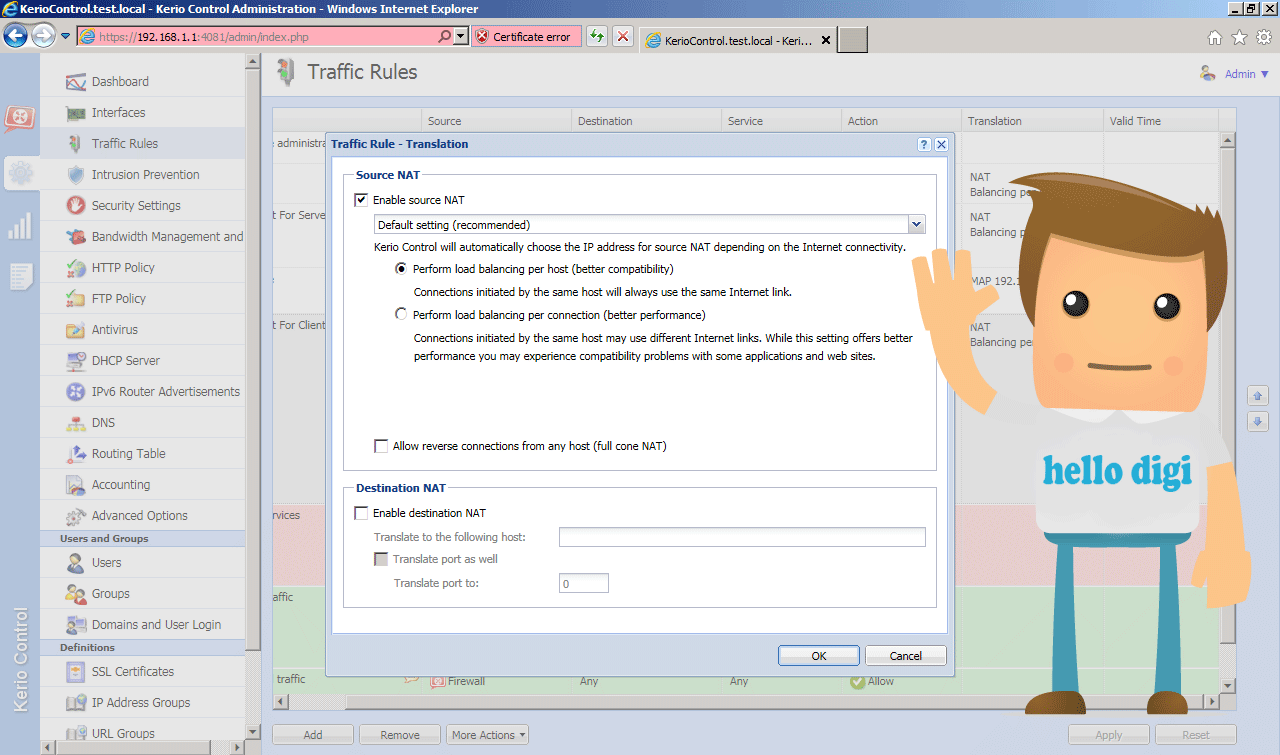1280x755 pixels.
Task: Click the Add rule button
Action: click(x=313, y=735)
